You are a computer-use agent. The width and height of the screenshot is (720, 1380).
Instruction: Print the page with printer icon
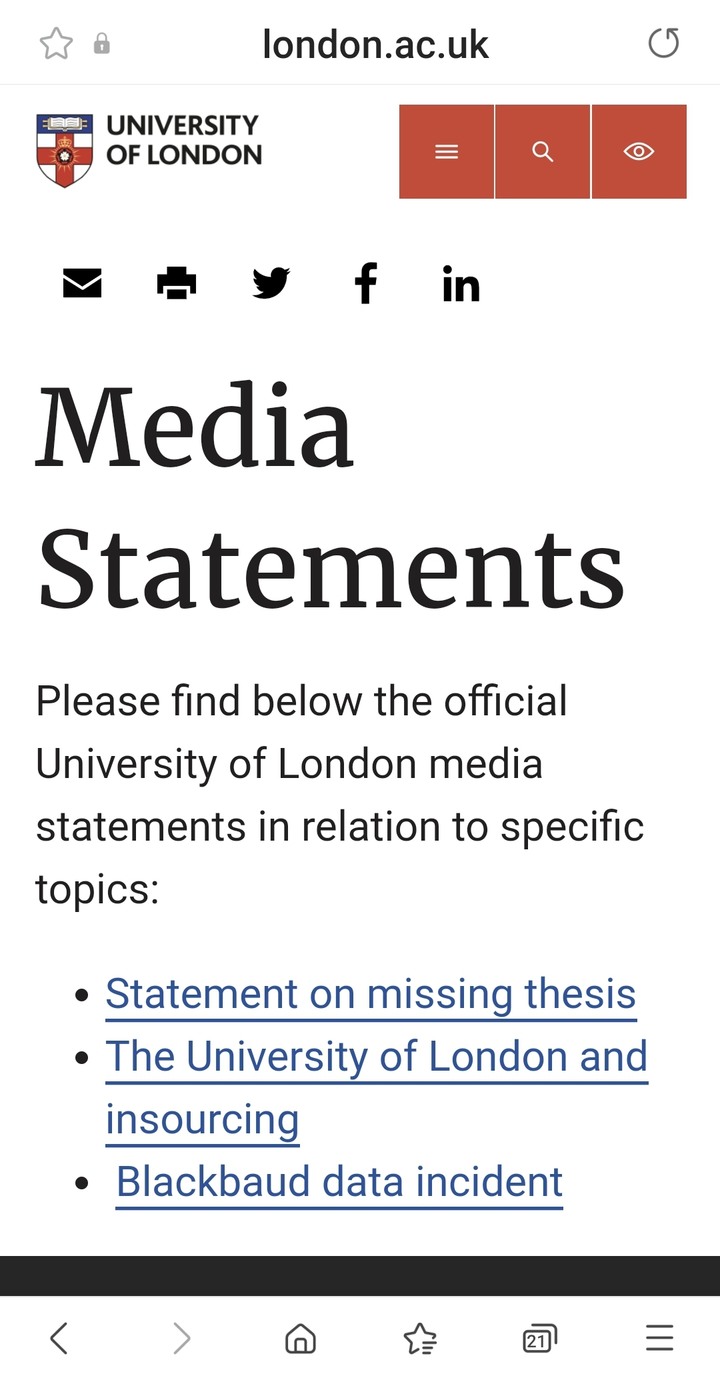[x=177, y=284]
